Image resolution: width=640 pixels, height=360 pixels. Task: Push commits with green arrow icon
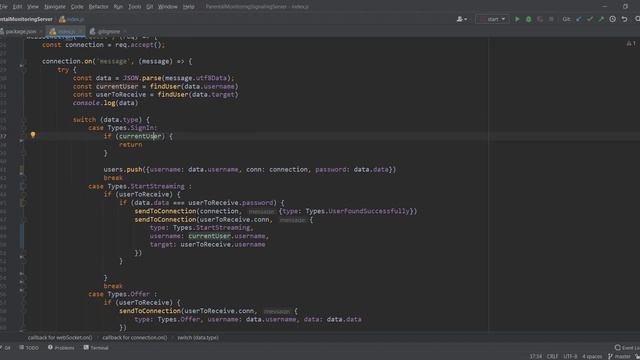tap(601, 19)
